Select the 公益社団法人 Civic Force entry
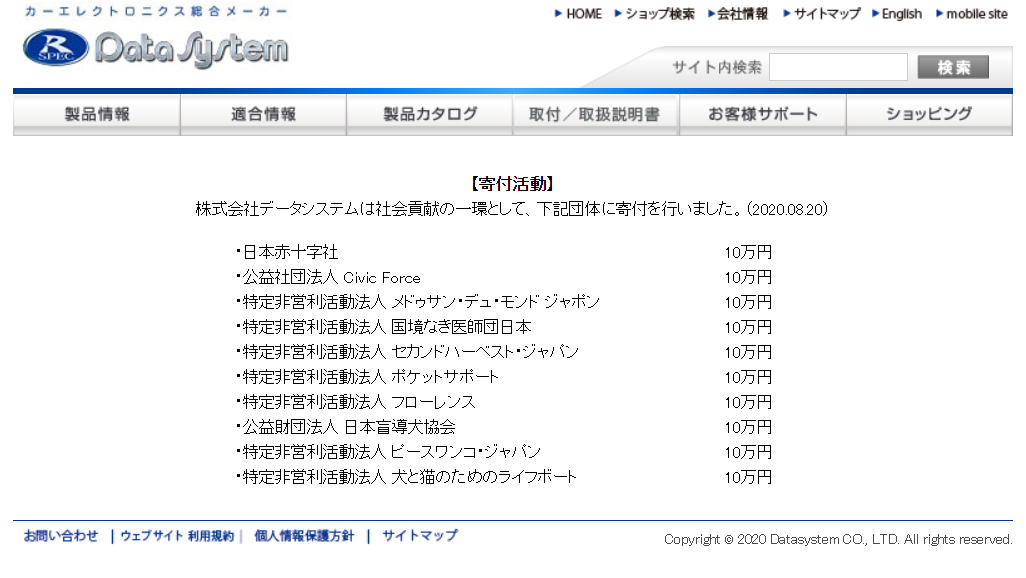The width and height of the screenshot is (1026, 578). pos(328,278)
